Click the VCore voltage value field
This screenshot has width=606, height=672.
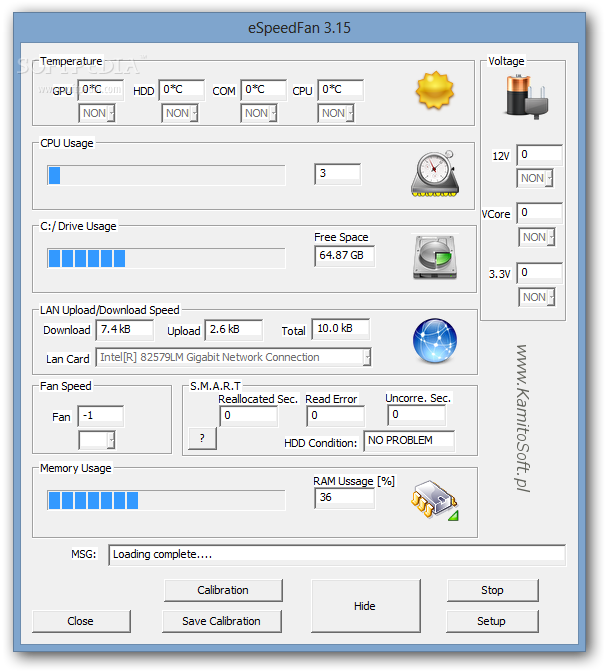pos(540,213)
